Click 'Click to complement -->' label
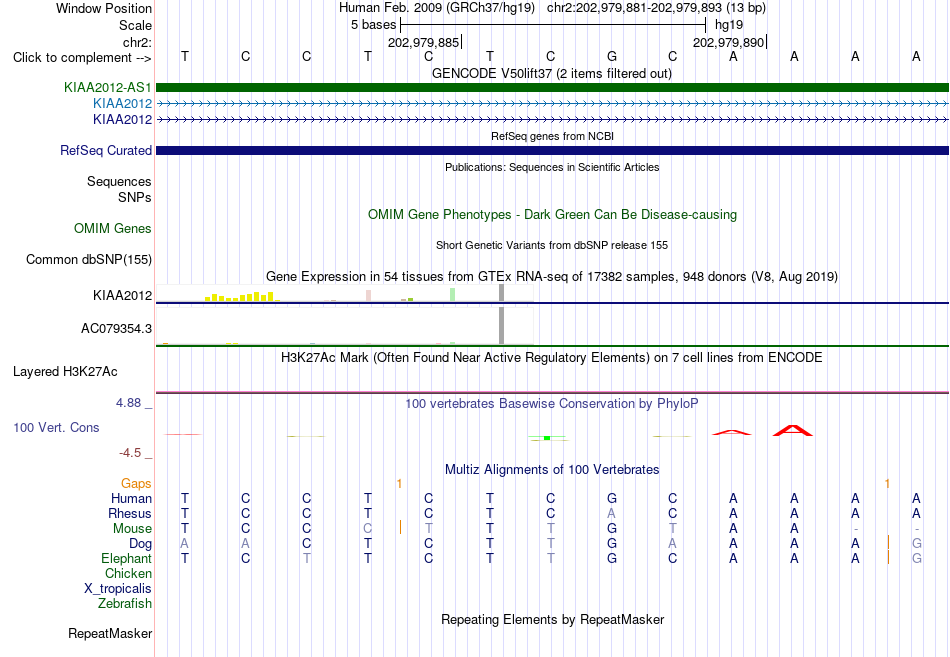 pyautogui.click(x=82, y=58)
